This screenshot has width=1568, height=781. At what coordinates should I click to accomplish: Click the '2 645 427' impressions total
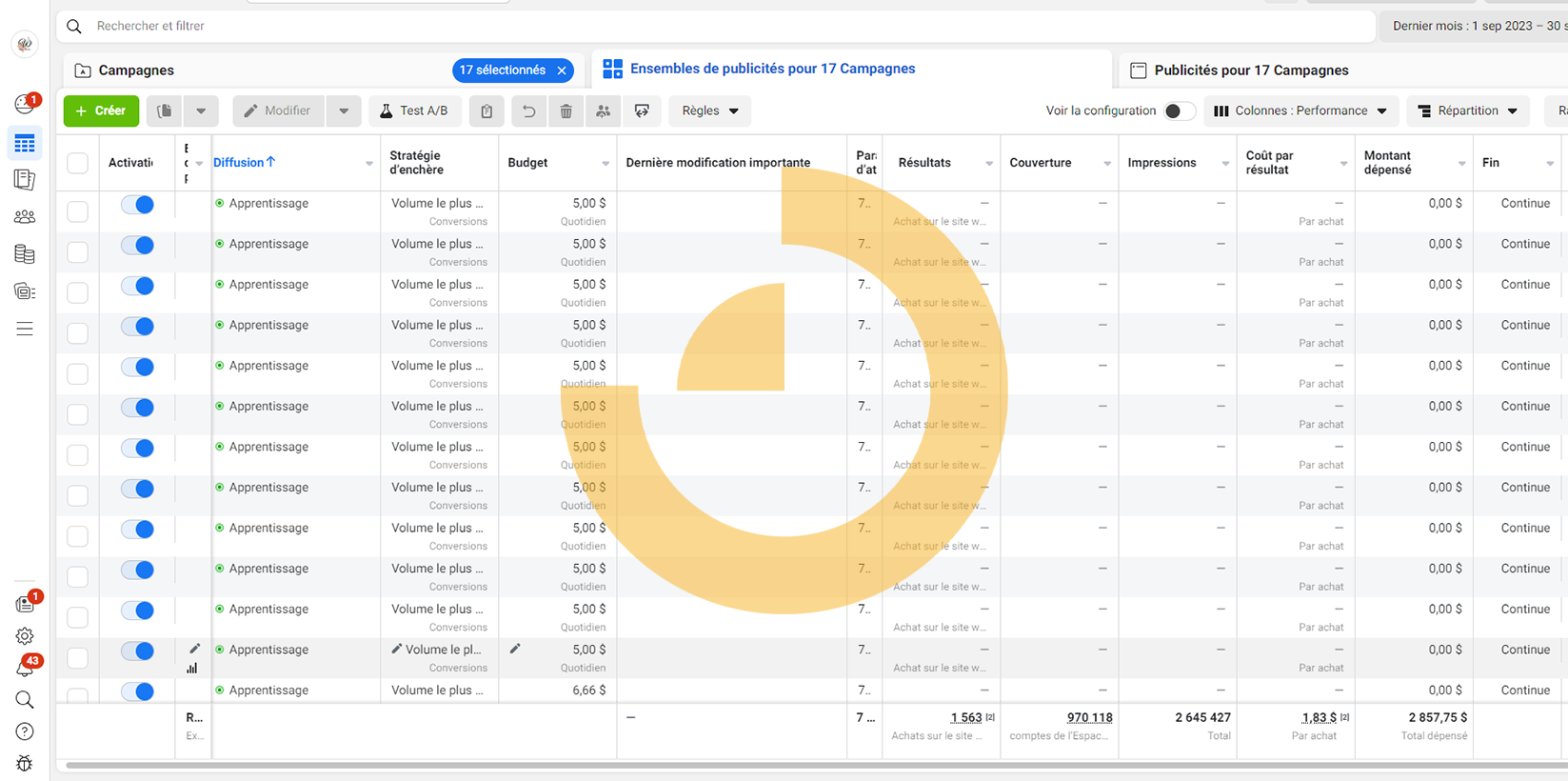point(1202,717)
